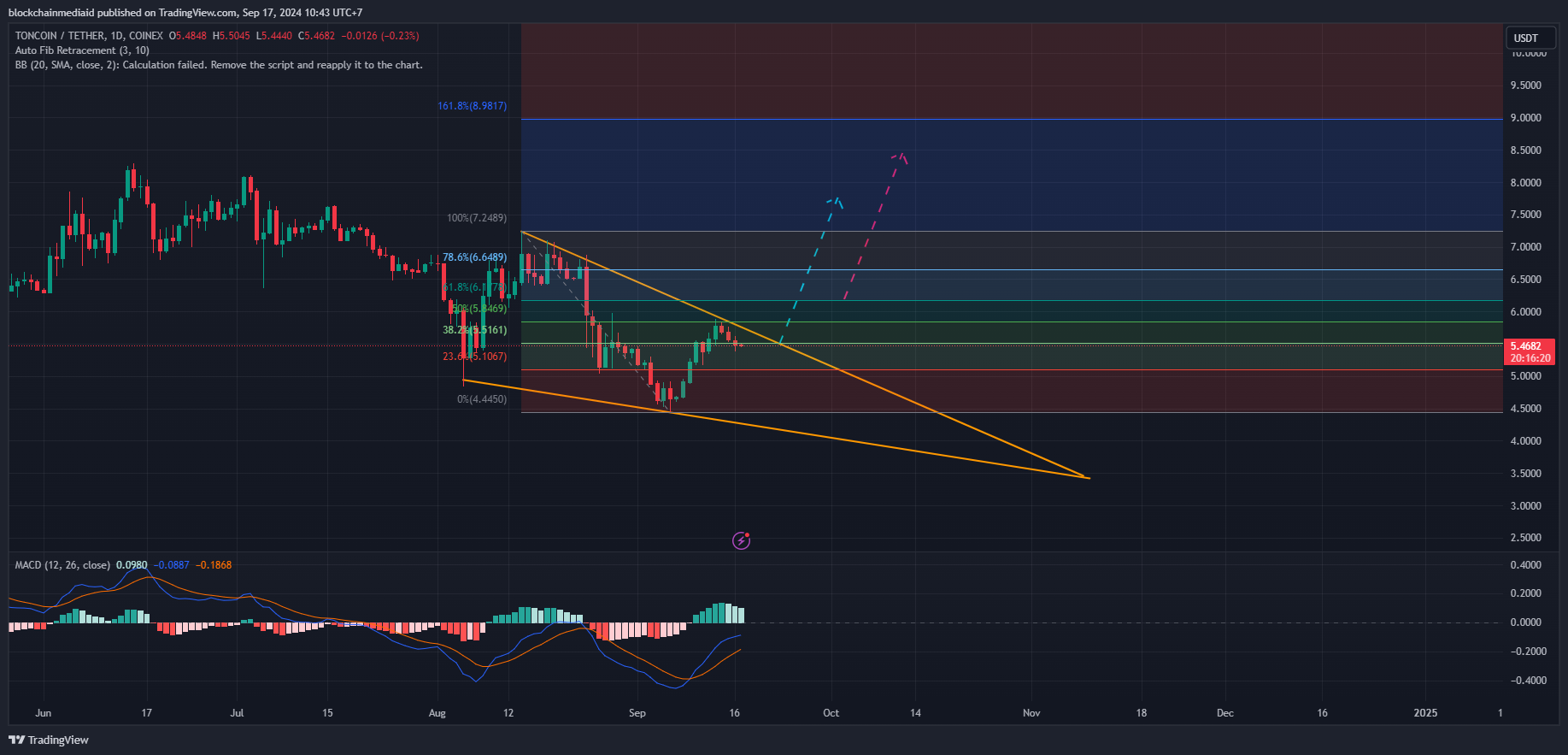Click the 9.0000 price scale label
This screenshot has width=1568, height=755.
coord(1526,118)
